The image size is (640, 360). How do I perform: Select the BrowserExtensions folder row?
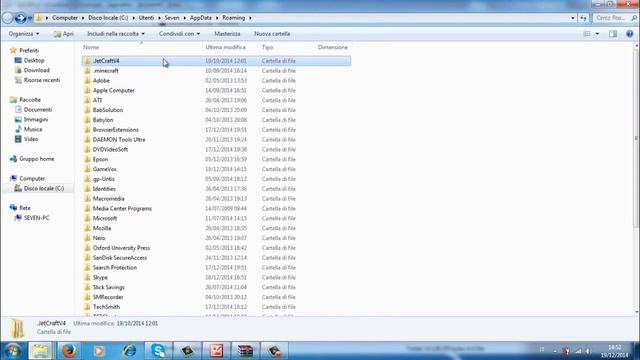click(x=216, y=130)
